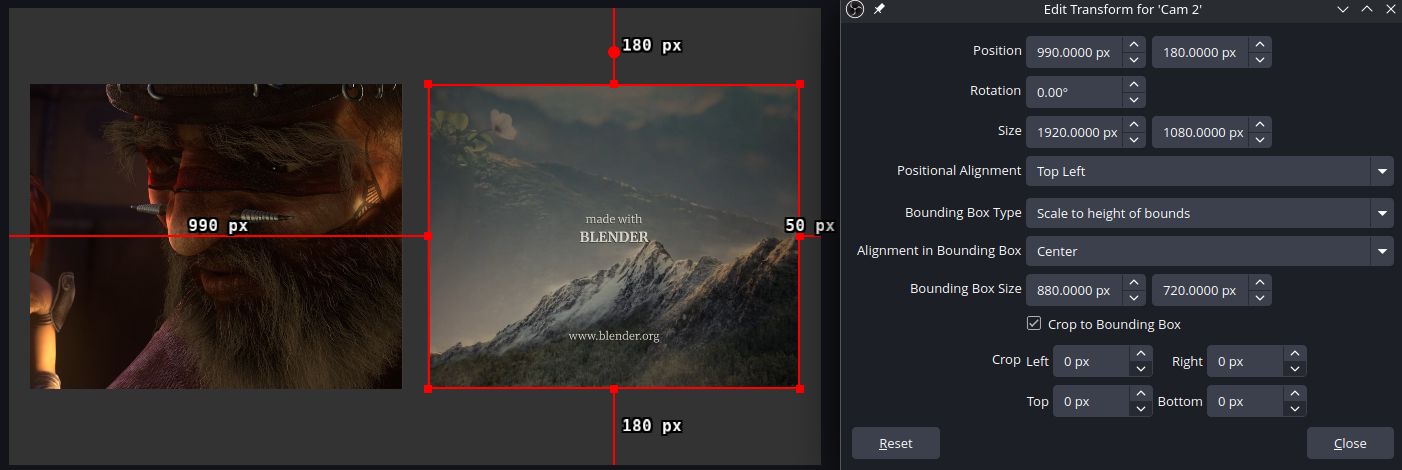Increase Position X with up arrow
This screenshot has width=1402, height=470.
coord(1133,44)
